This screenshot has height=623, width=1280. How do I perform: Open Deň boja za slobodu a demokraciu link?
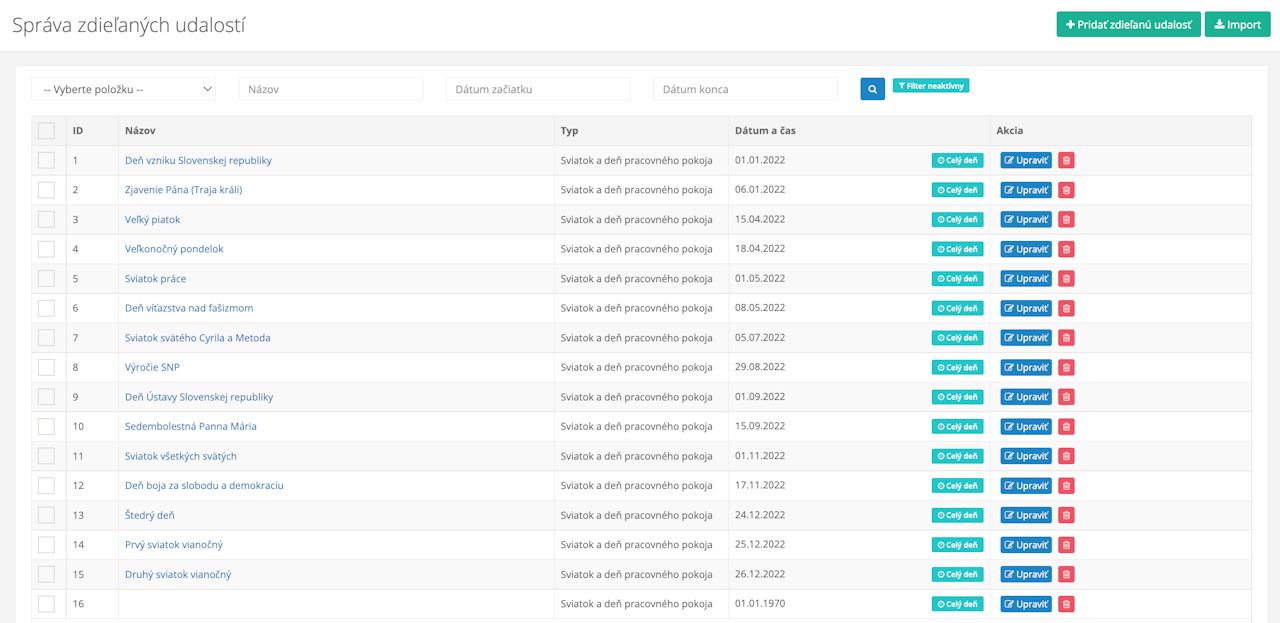point(204,485)
